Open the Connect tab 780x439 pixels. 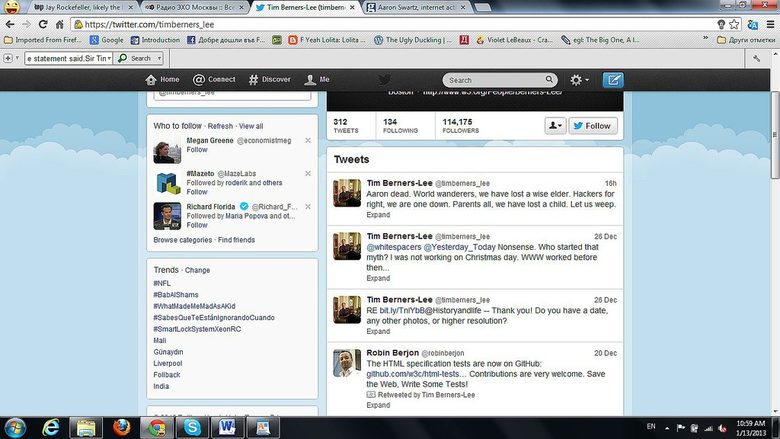click(214, 80)
